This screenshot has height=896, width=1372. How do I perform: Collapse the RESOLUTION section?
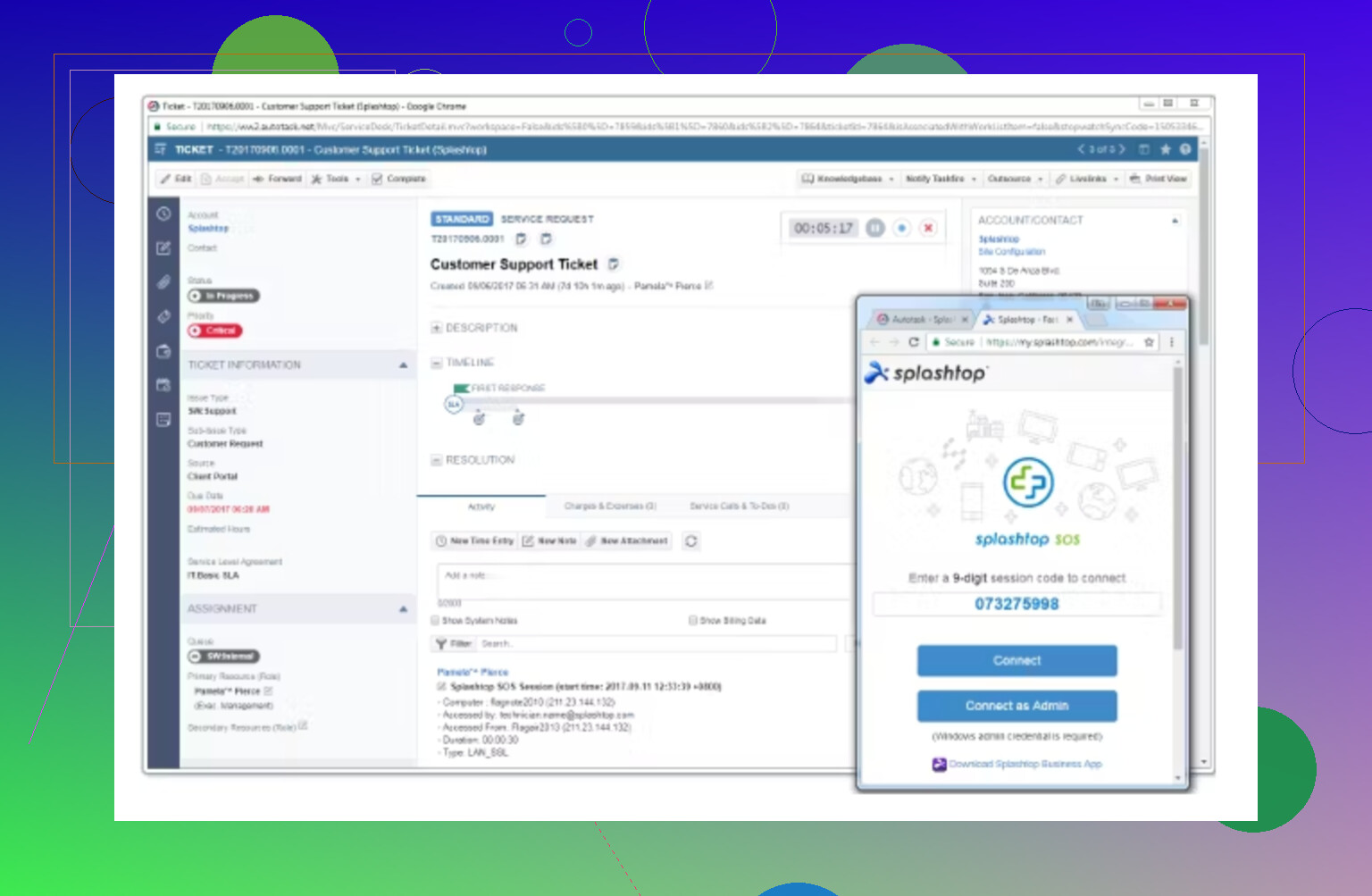pos(437,460)
